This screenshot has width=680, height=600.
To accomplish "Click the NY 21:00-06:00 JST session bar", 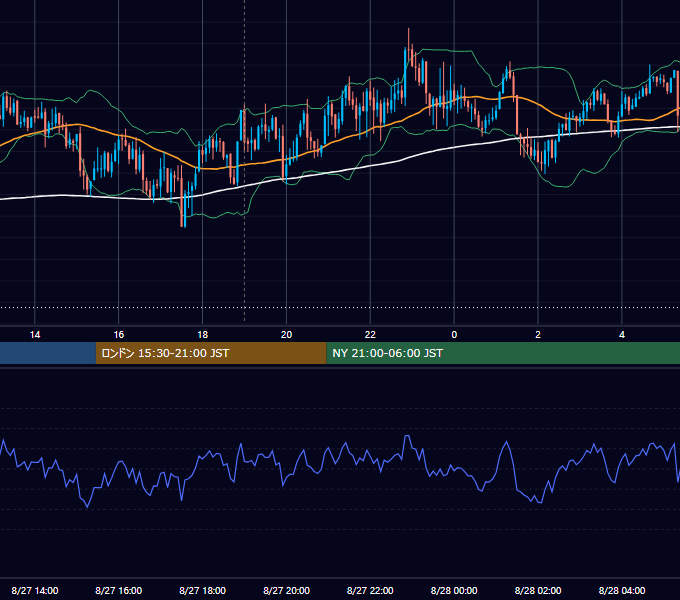I will tap(503, 353).
